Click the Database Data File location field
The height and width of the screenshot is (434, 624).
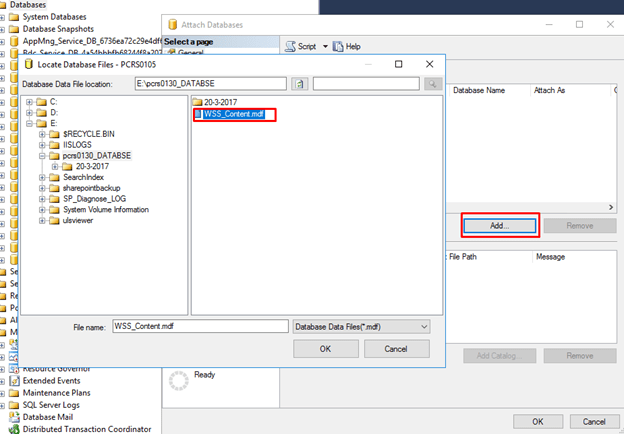tap(210, 85)
